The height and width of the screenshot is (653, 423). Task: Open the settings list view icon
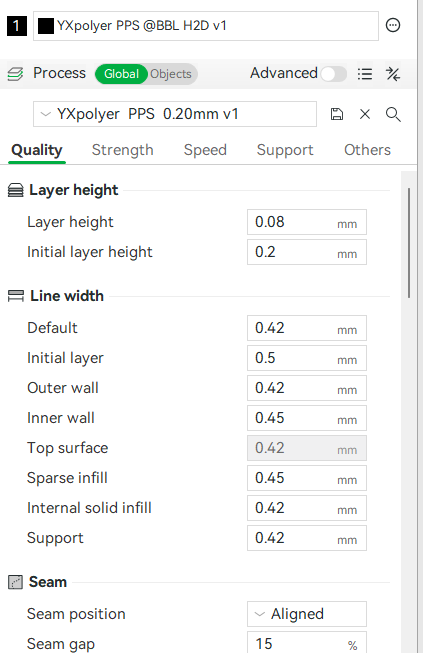coord(365,74)
